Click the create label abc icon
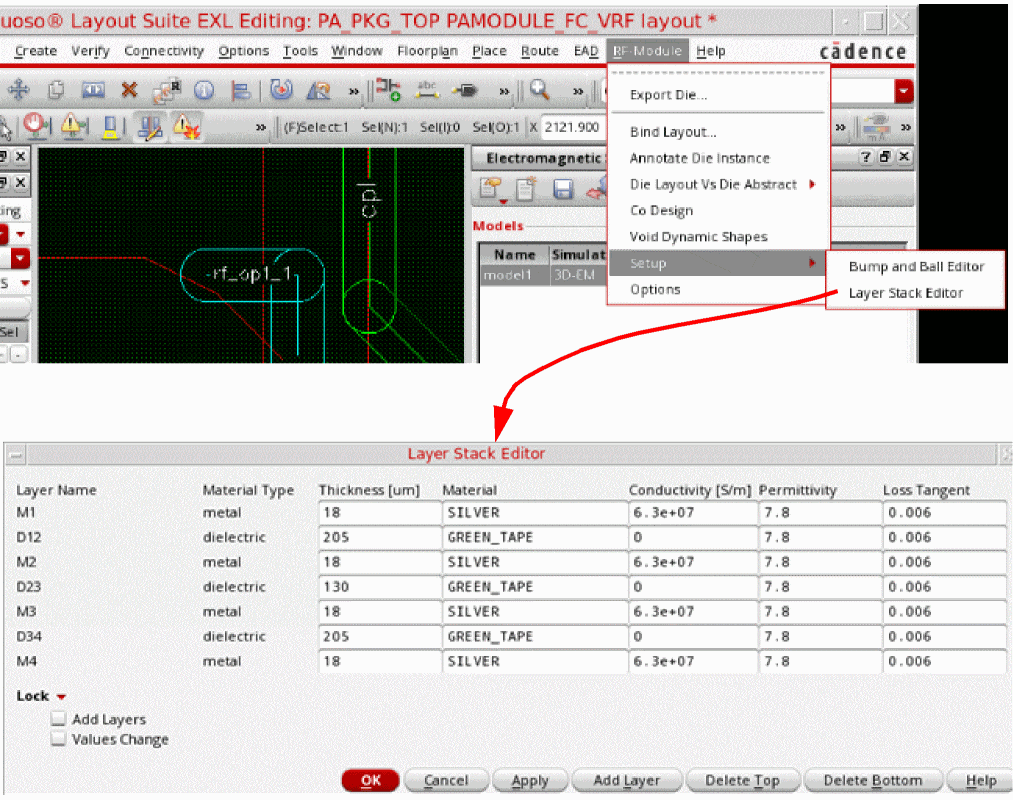 point(428,91)
